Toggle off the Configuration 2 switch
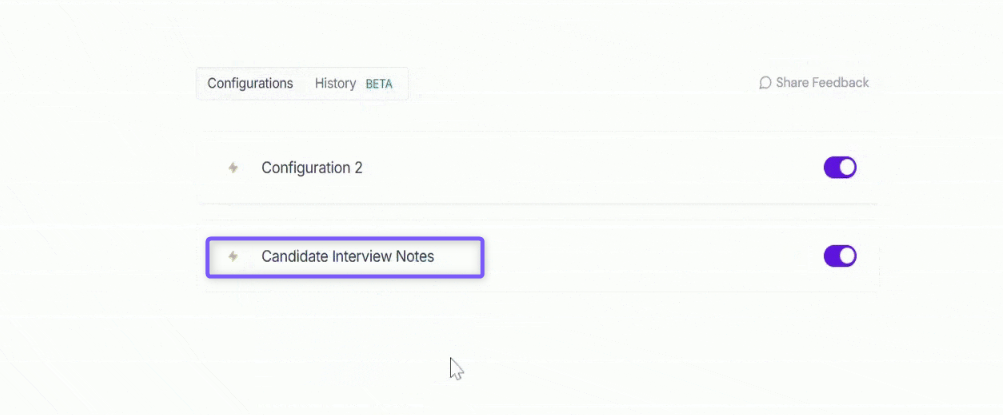The height and width of the screenshot is (415, 1003). point(840,168)
